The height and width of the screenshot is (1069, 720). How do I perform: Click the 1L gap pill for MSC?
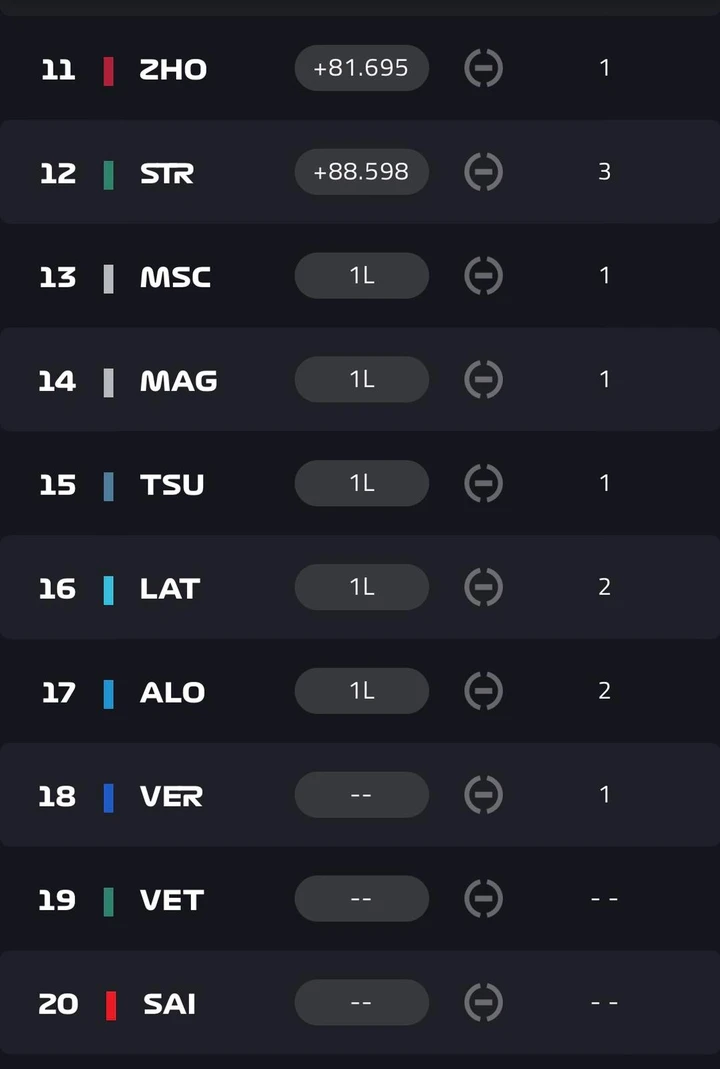pos(361,275)
